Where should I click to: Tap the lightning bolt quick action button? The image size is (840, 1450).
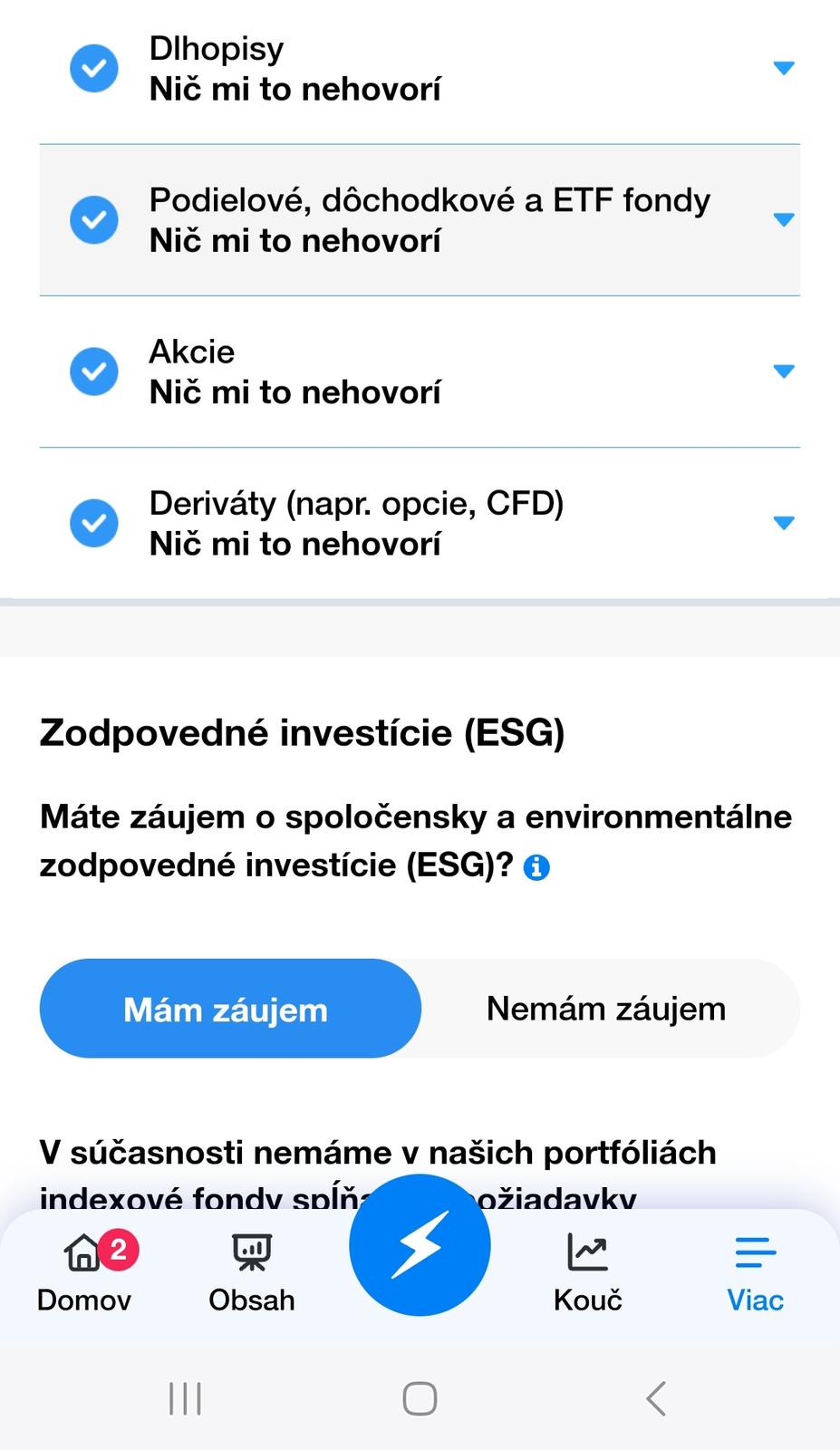[x=420, y=1244]
